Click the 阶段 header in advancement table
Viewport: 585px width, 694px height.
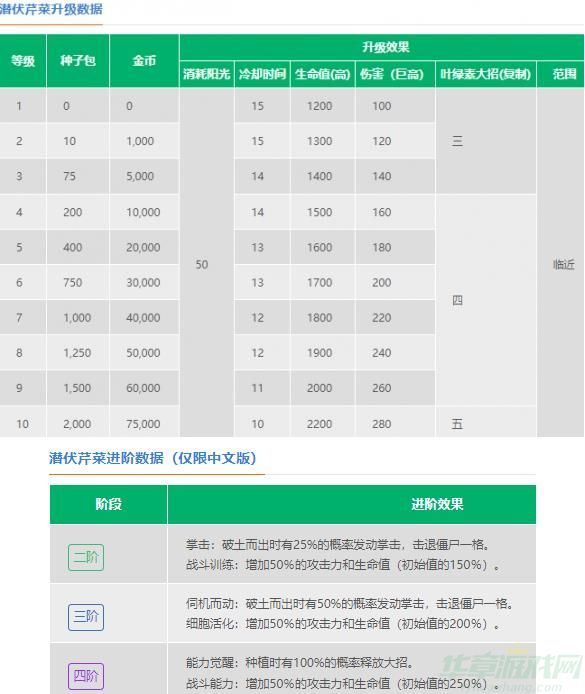[x=108, y=504]
